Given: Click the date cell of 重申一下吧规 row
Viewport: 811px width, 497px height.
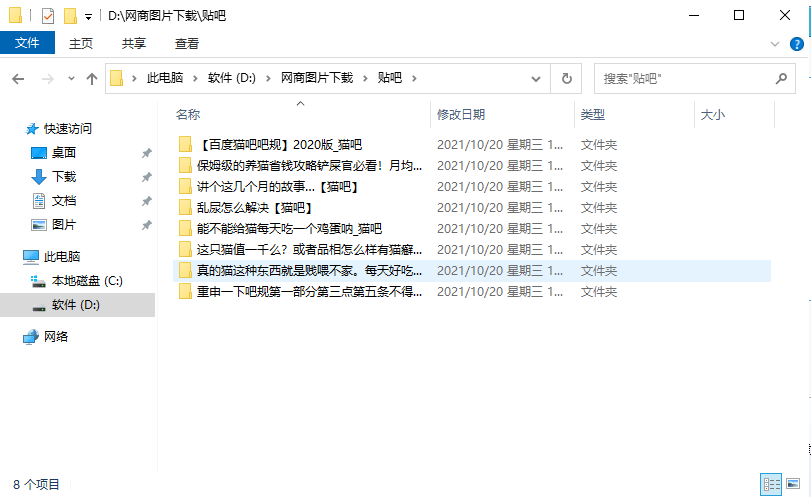Looking at the screenshot, I should [x=500, y=292].
